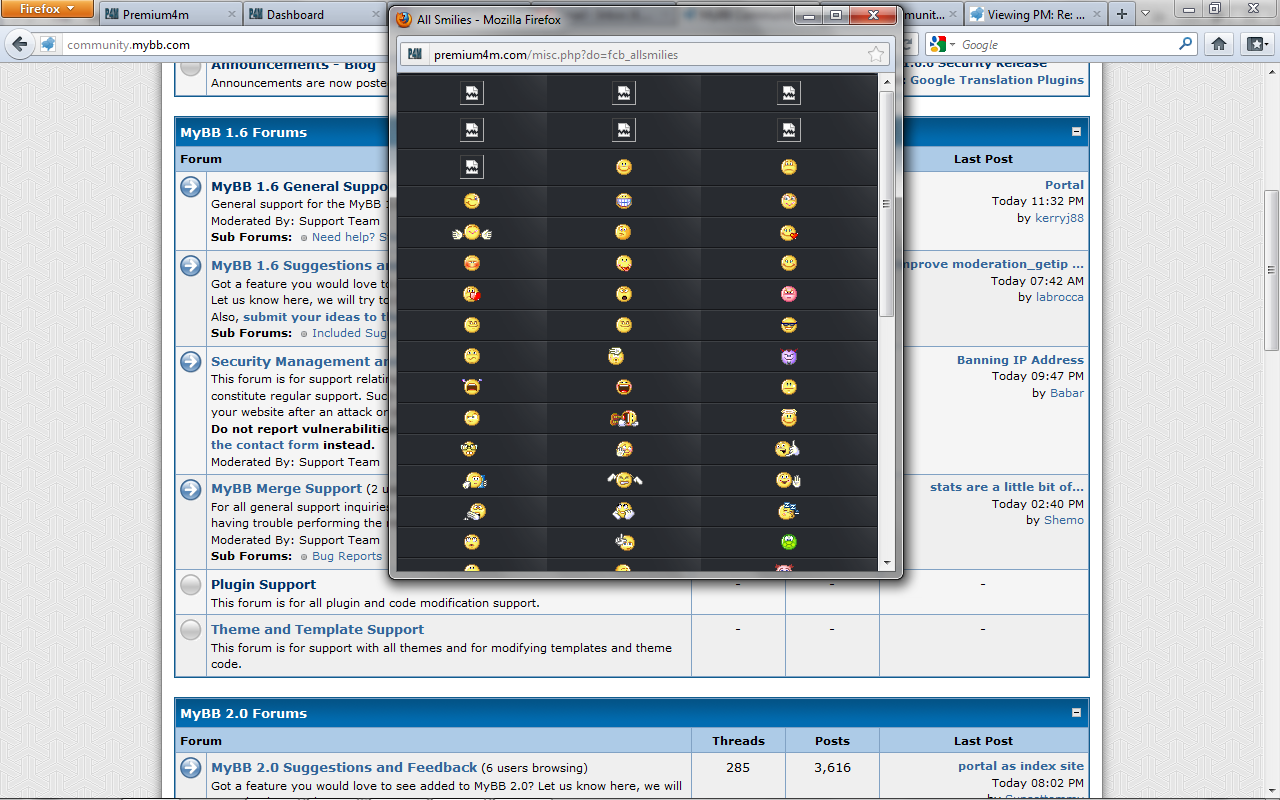Image resolution: width=1280 pixels, height=800 pixels.
Task: Pick the green sick smiley
Action: 789,542
